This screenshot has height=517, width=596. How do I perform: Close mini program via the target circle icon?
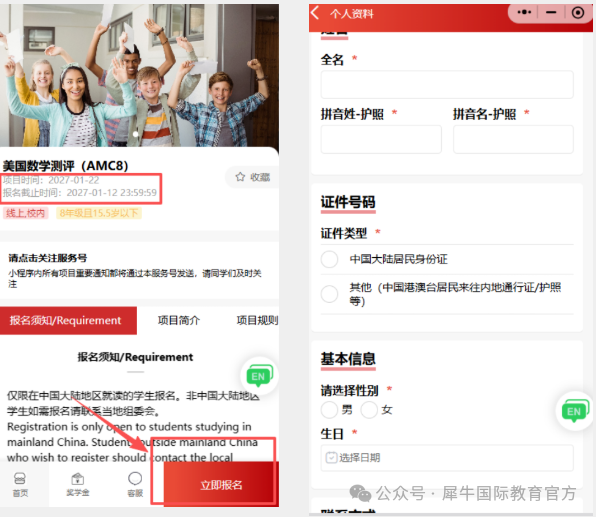click(578, 13)
